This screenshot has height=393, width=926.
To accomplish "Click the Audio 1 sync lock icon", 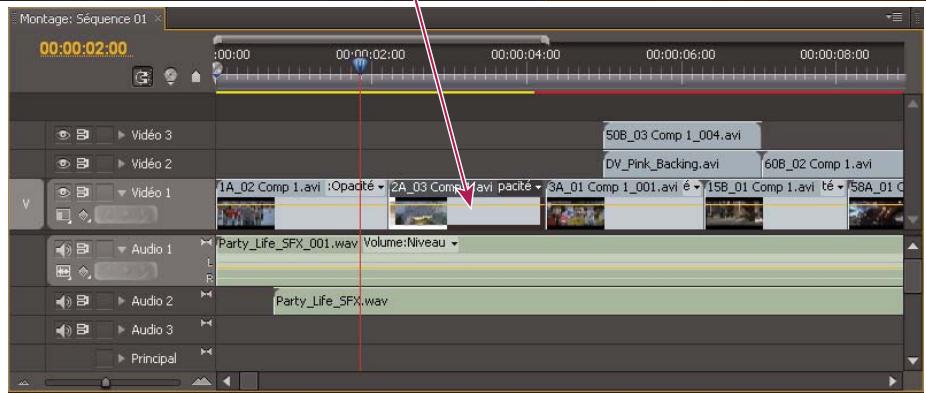I will point(83,249).
